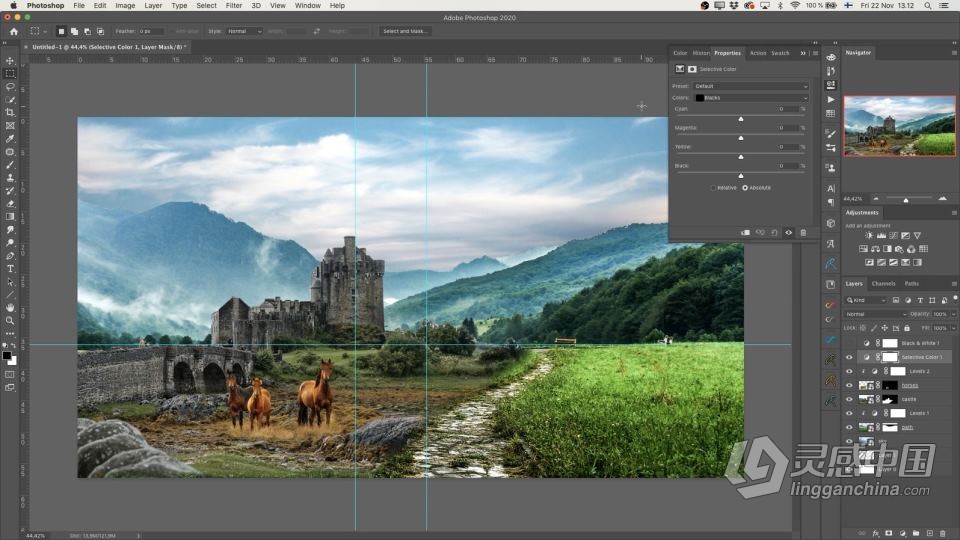Hide the Levels 2 layer

[x=849, y=371]
